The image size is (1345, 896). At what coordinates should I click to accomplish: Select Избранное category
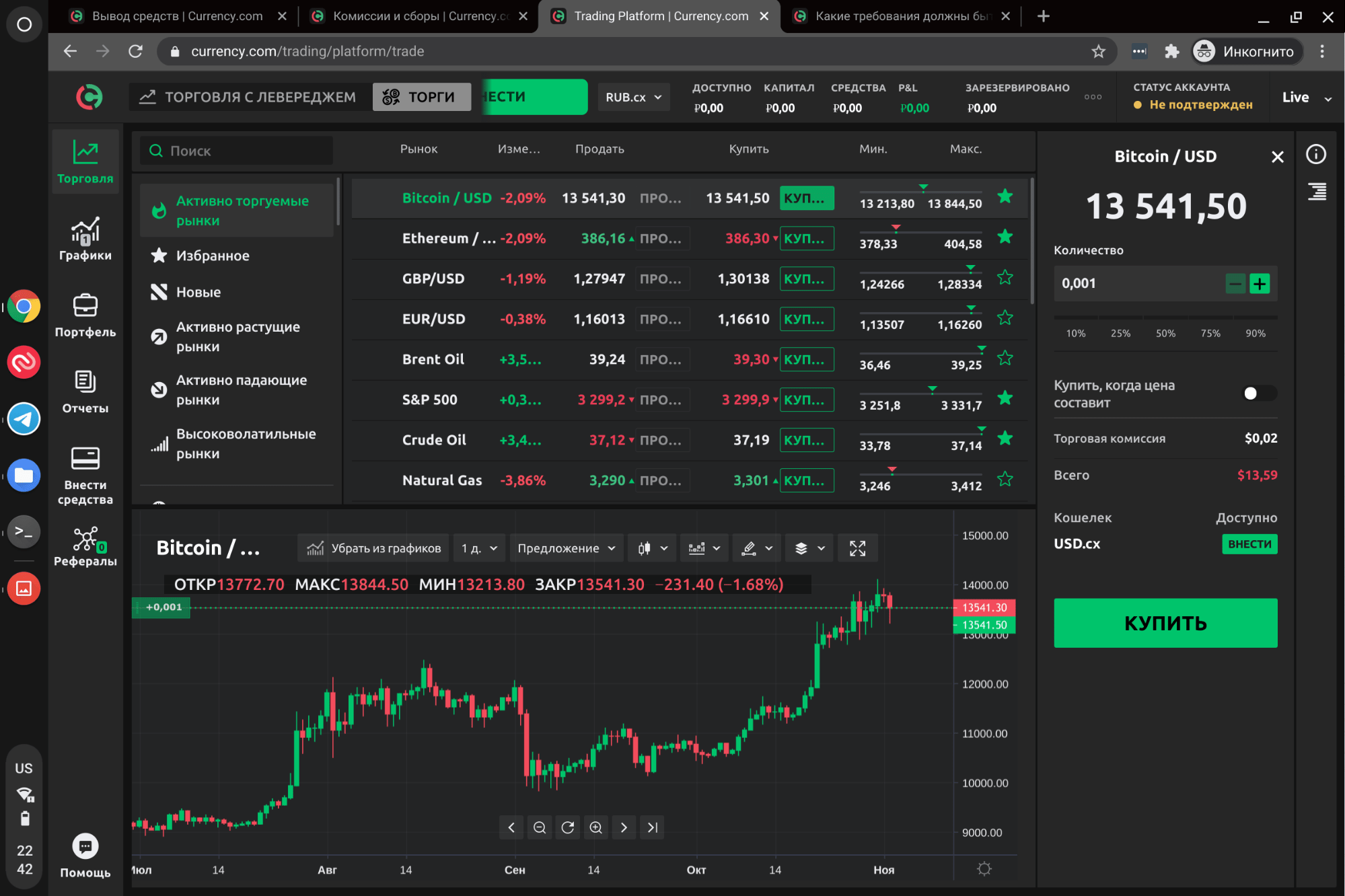click(x=237, y=256)
